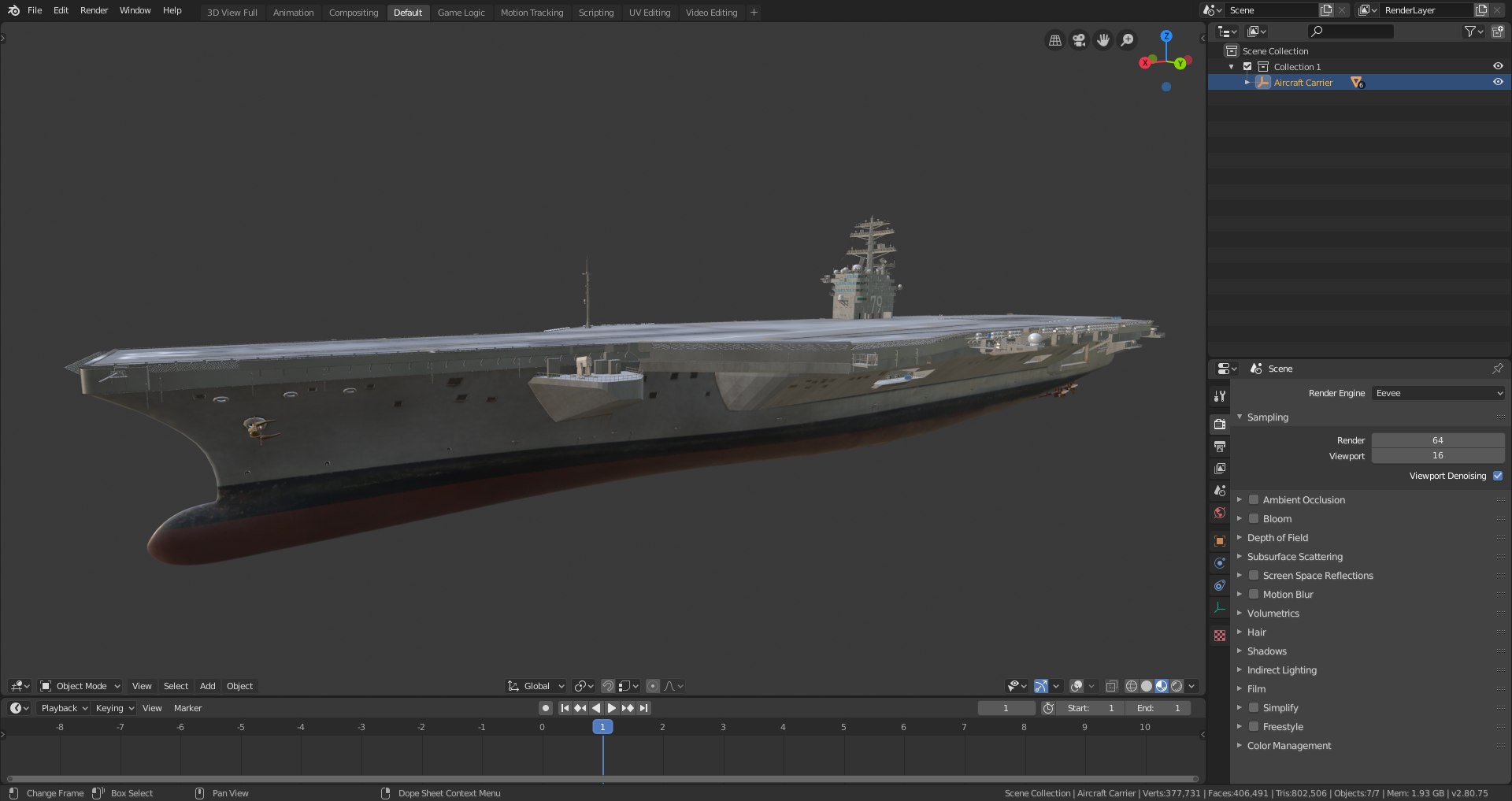
Task: Open the Render properties tab icon
Action: click(1220, 425)
